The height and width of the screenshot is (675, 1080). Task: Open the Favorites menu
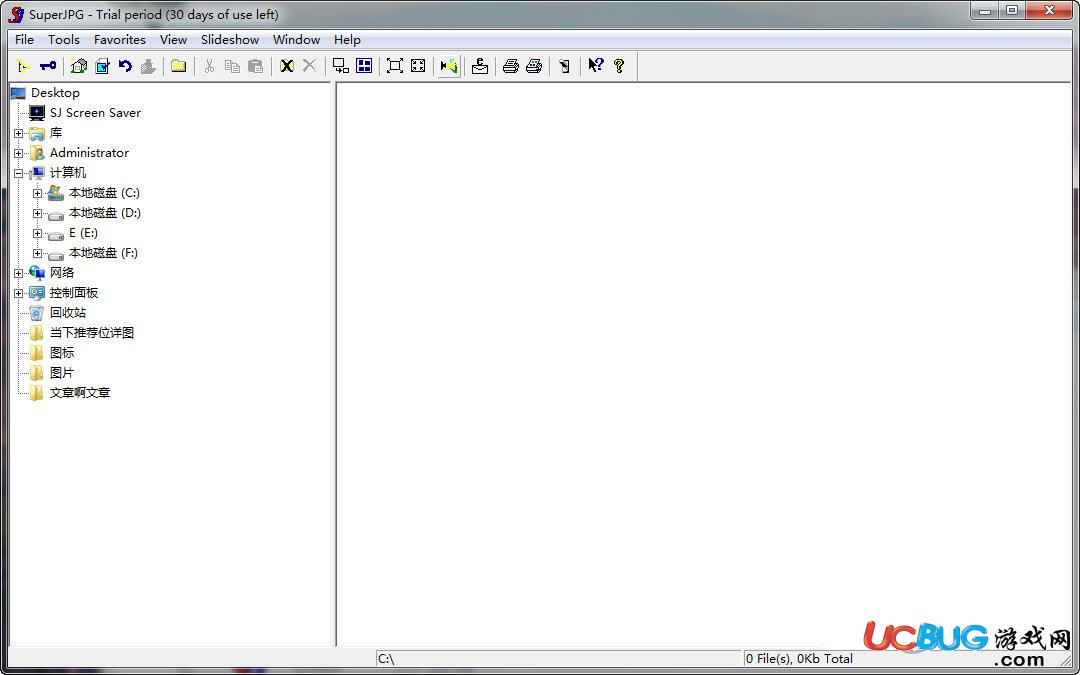click(120, 40)
